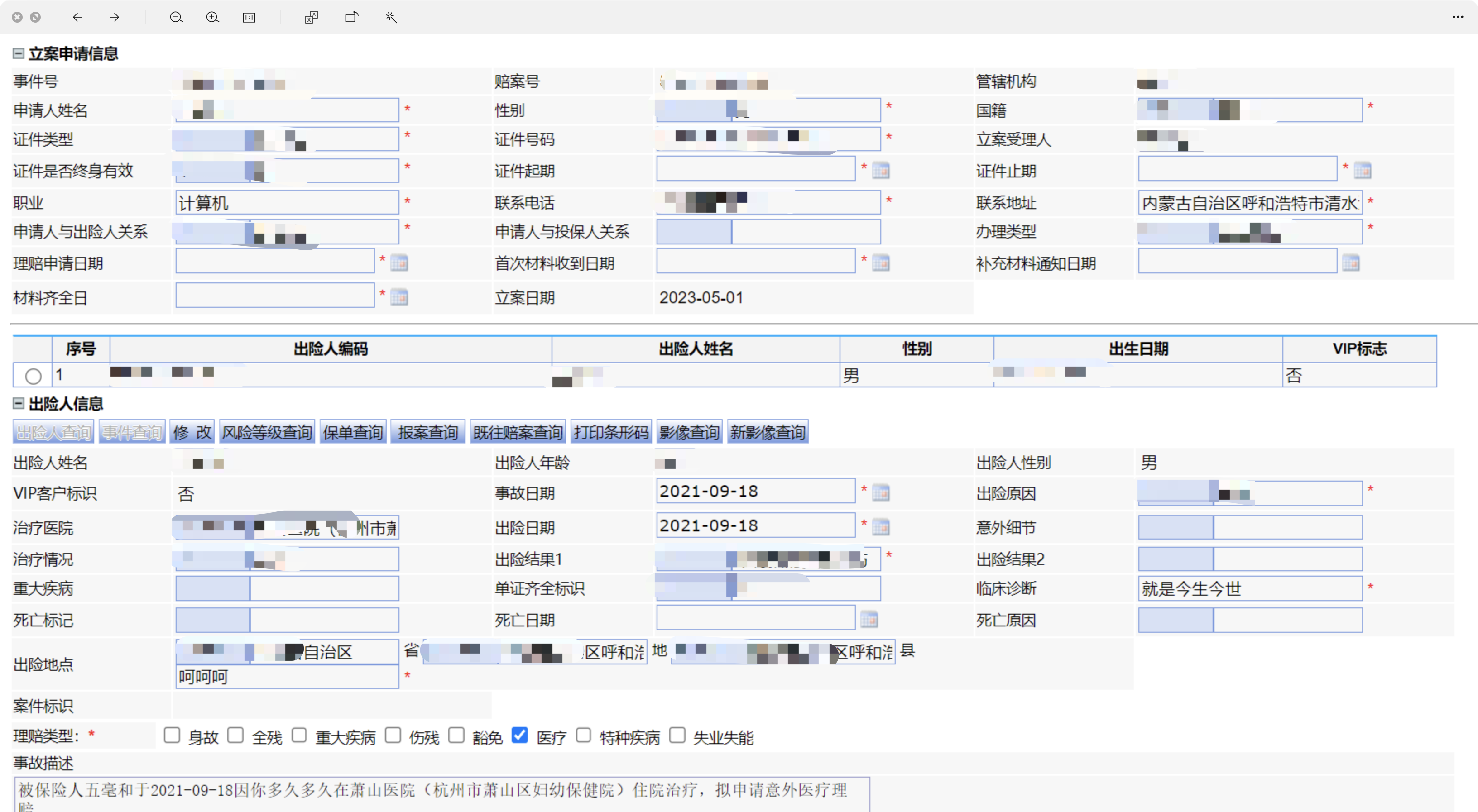
Task: Click the VIP标志 column header
Action: coord(1360,349)
